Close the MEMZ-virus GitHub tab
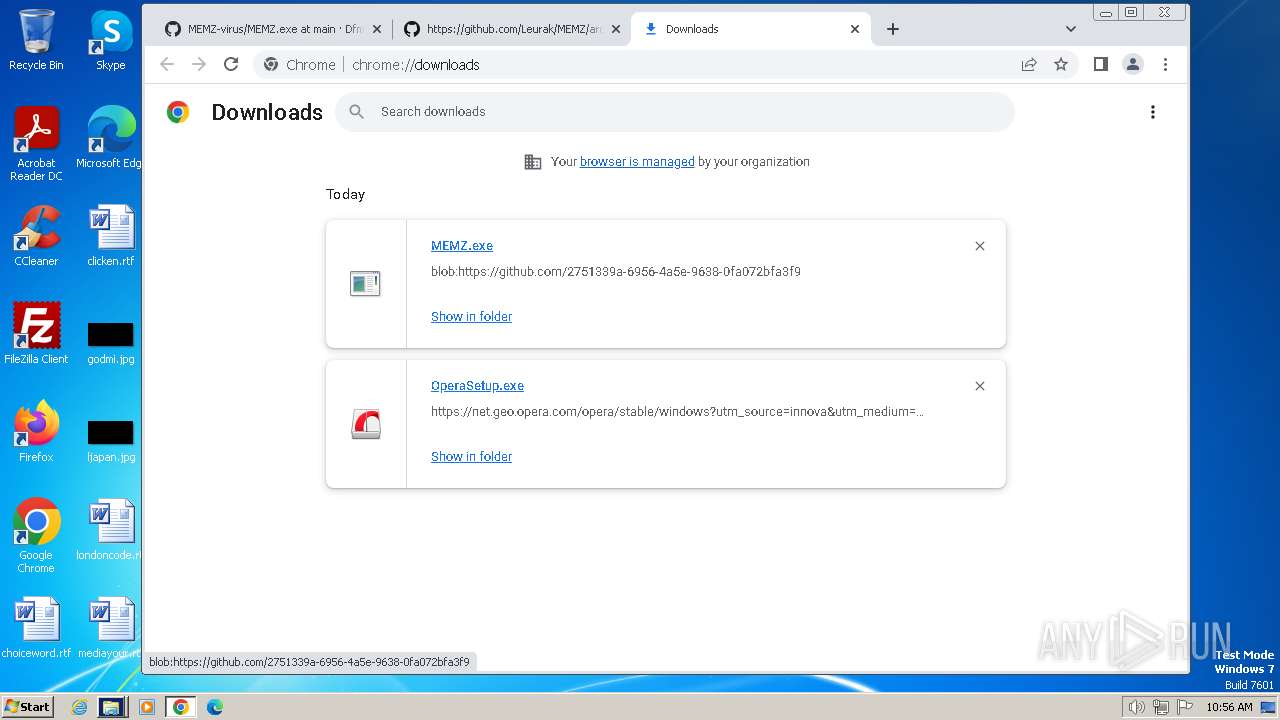 (377, 29)
